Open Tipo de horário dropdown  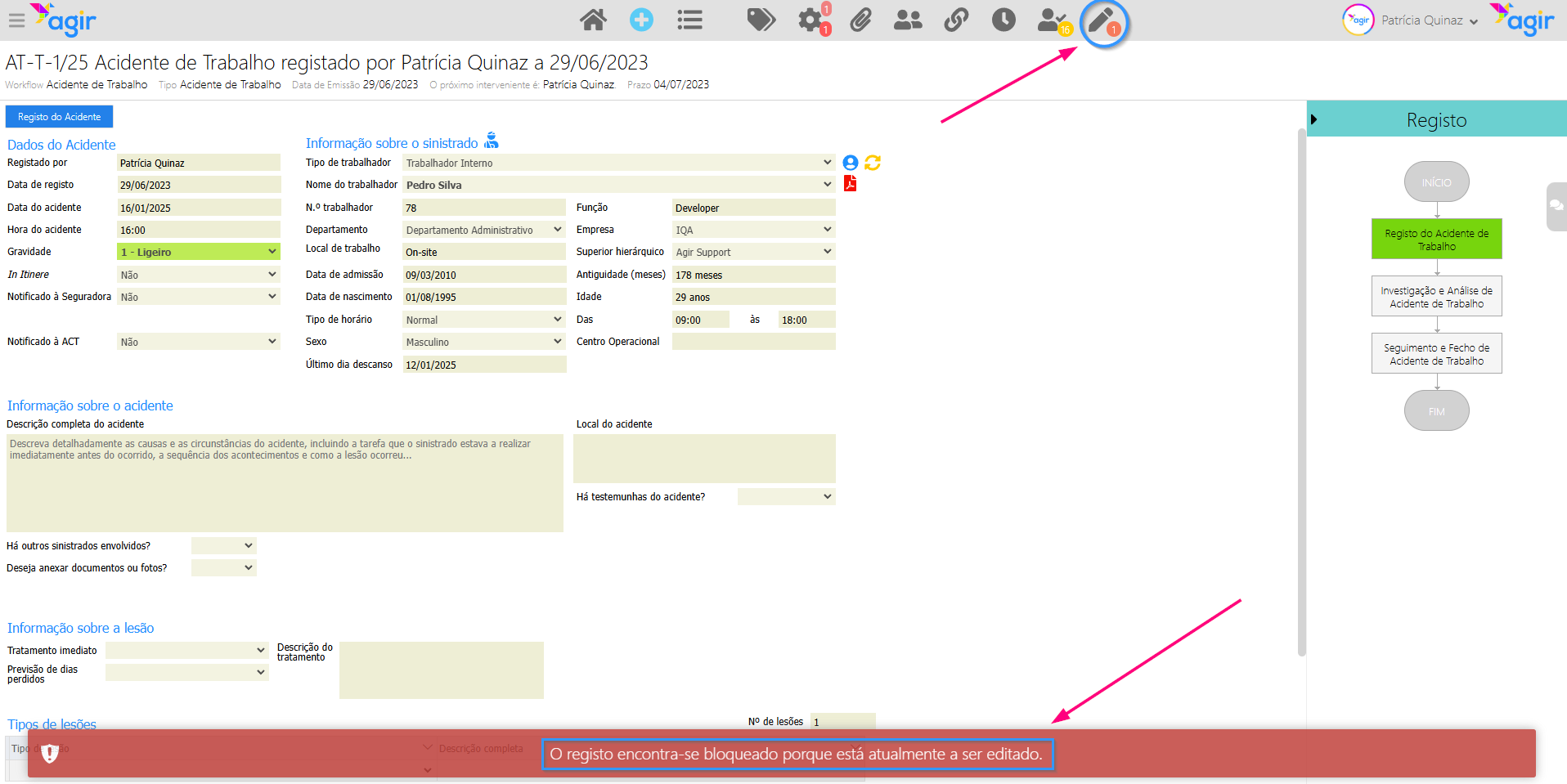pyautogui.click(x=484, y=320)
